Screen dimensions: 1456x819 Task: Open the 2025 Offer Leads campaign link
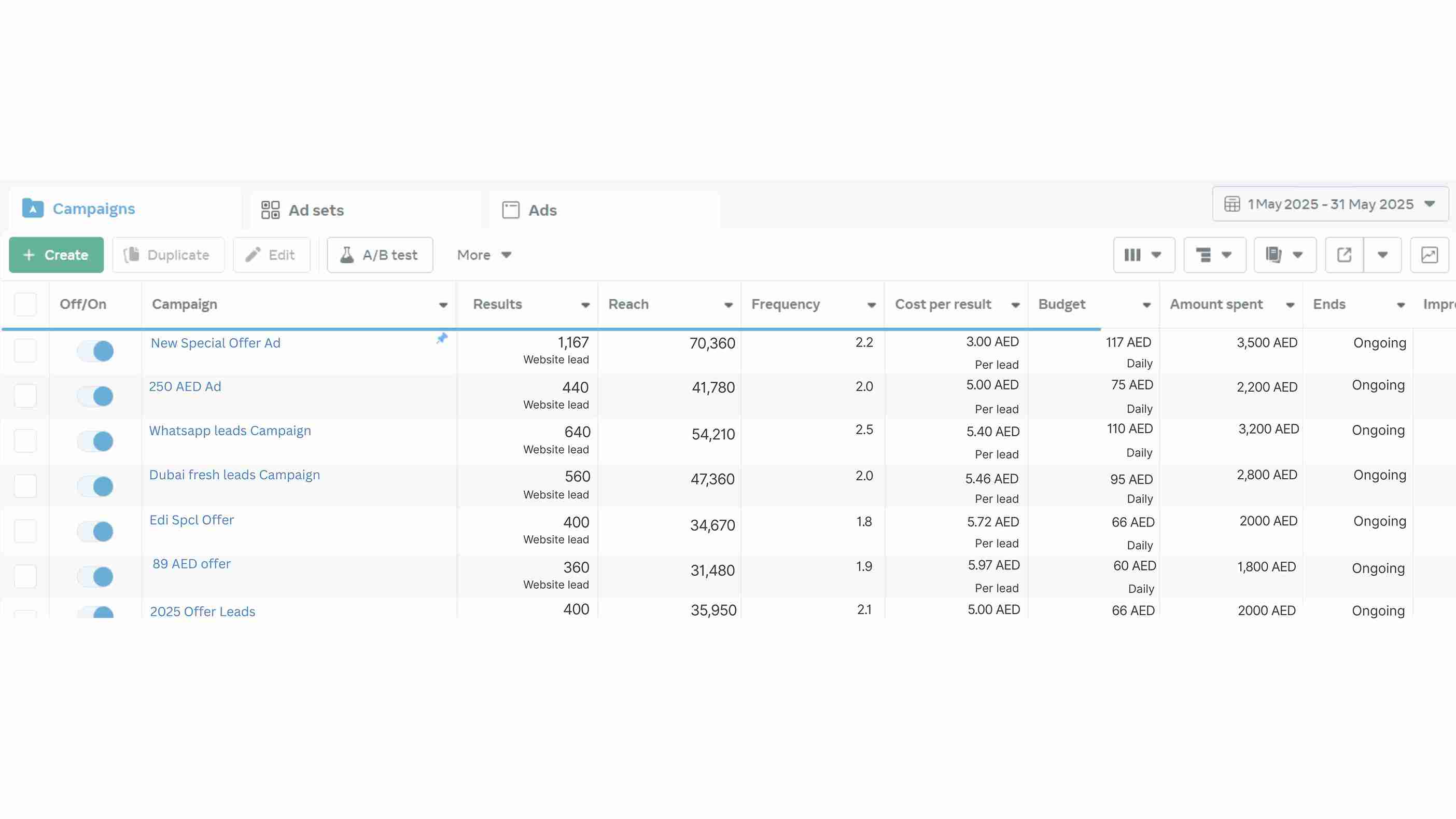point(202,612)
